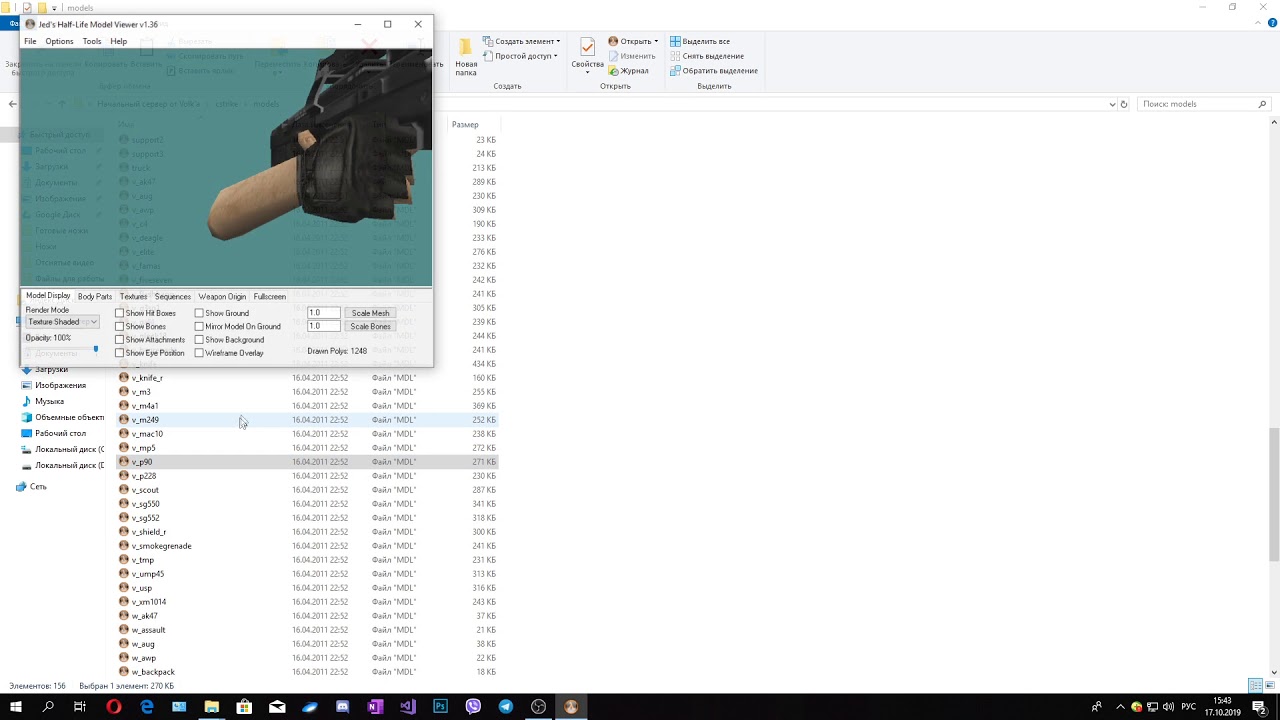Expand the Открыть dropdown arrow in ribbon
The image size is (1280, 720).
click(656, 42)
